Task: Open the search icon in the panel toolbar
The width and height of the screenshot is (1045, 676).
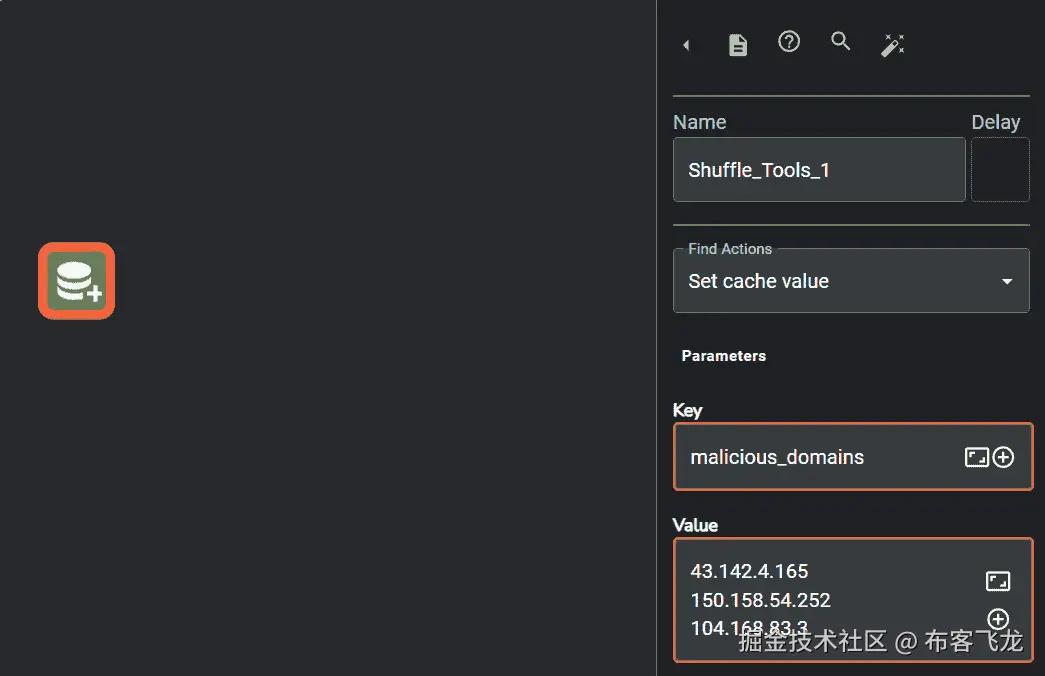Action: (840, 42)
